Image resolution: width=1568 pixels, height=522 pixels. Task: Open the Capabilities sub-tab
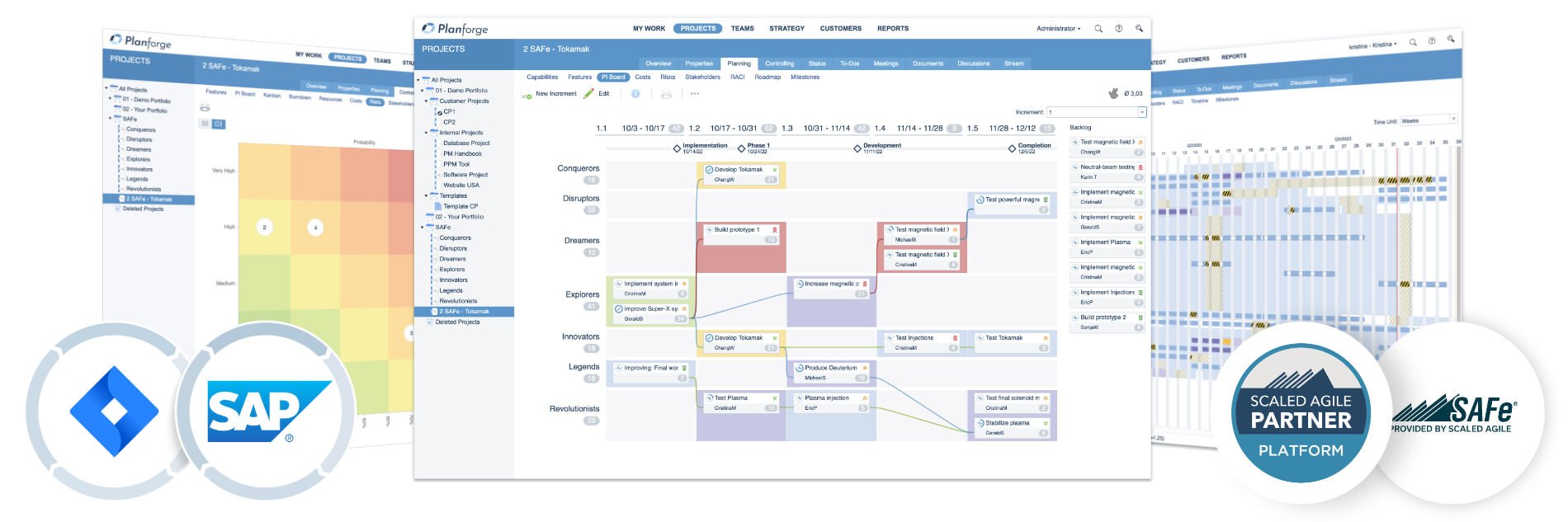[542, 78]
